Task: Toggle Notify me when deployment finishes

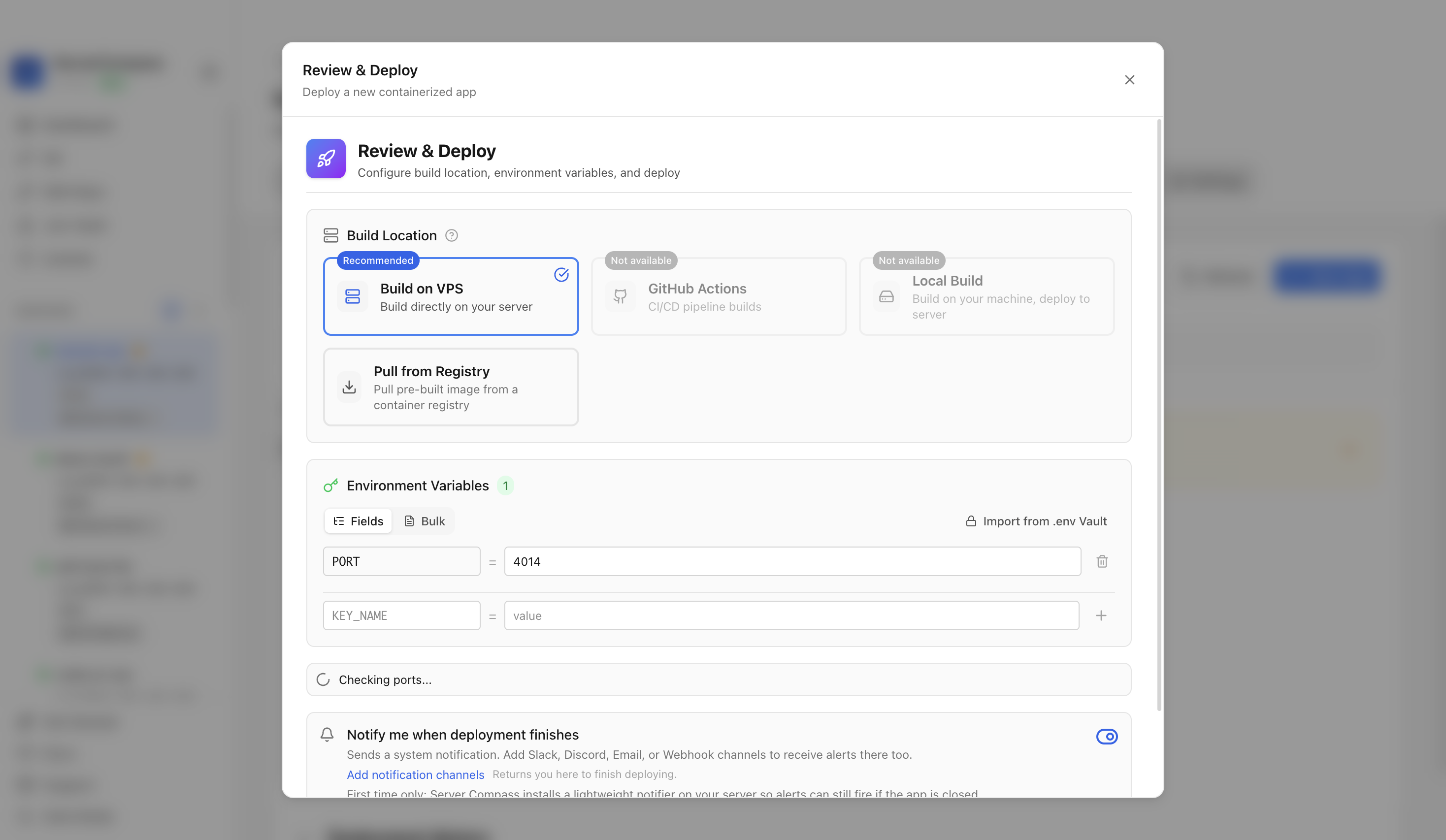Action: (x=1107, y=736)
